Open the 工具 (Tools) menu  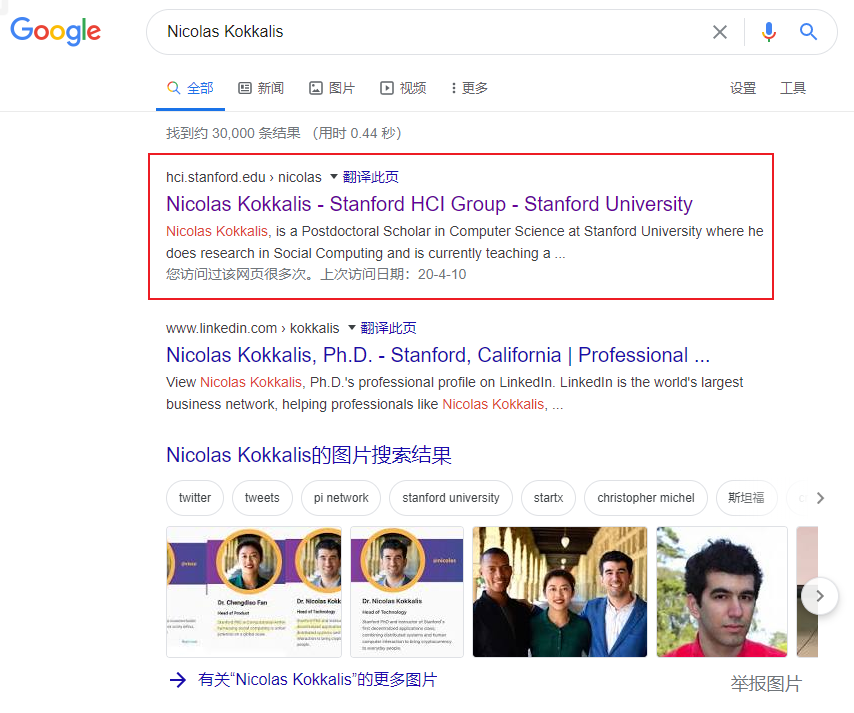tap(793, 88)
